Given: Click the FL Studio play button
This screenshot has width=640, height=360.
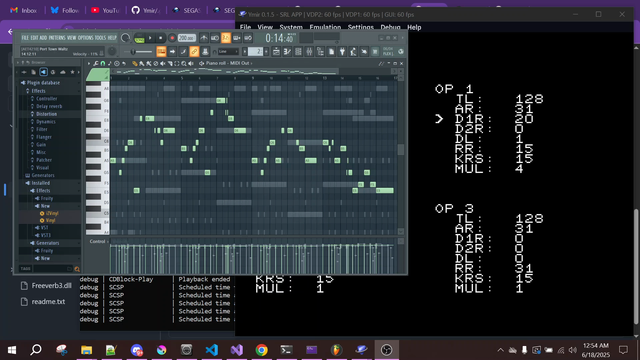Looking at the screenshot, I should click(150, 38).
